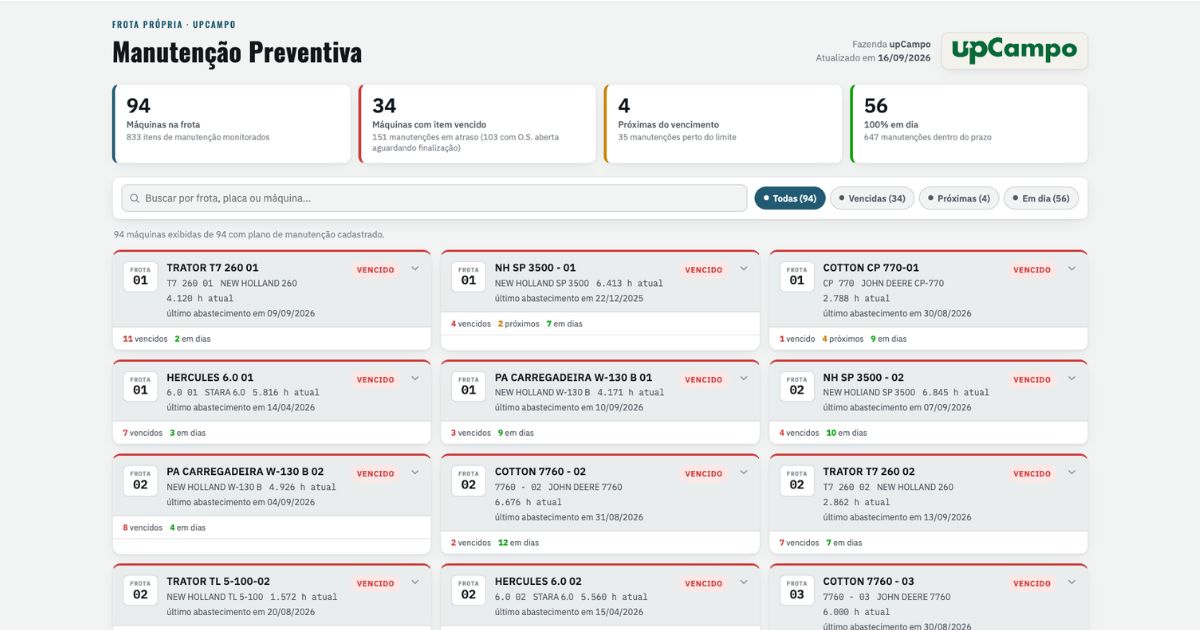
Task: Click the PA CARREGADEIRA W-130 B 02 title
Action: 246,471
